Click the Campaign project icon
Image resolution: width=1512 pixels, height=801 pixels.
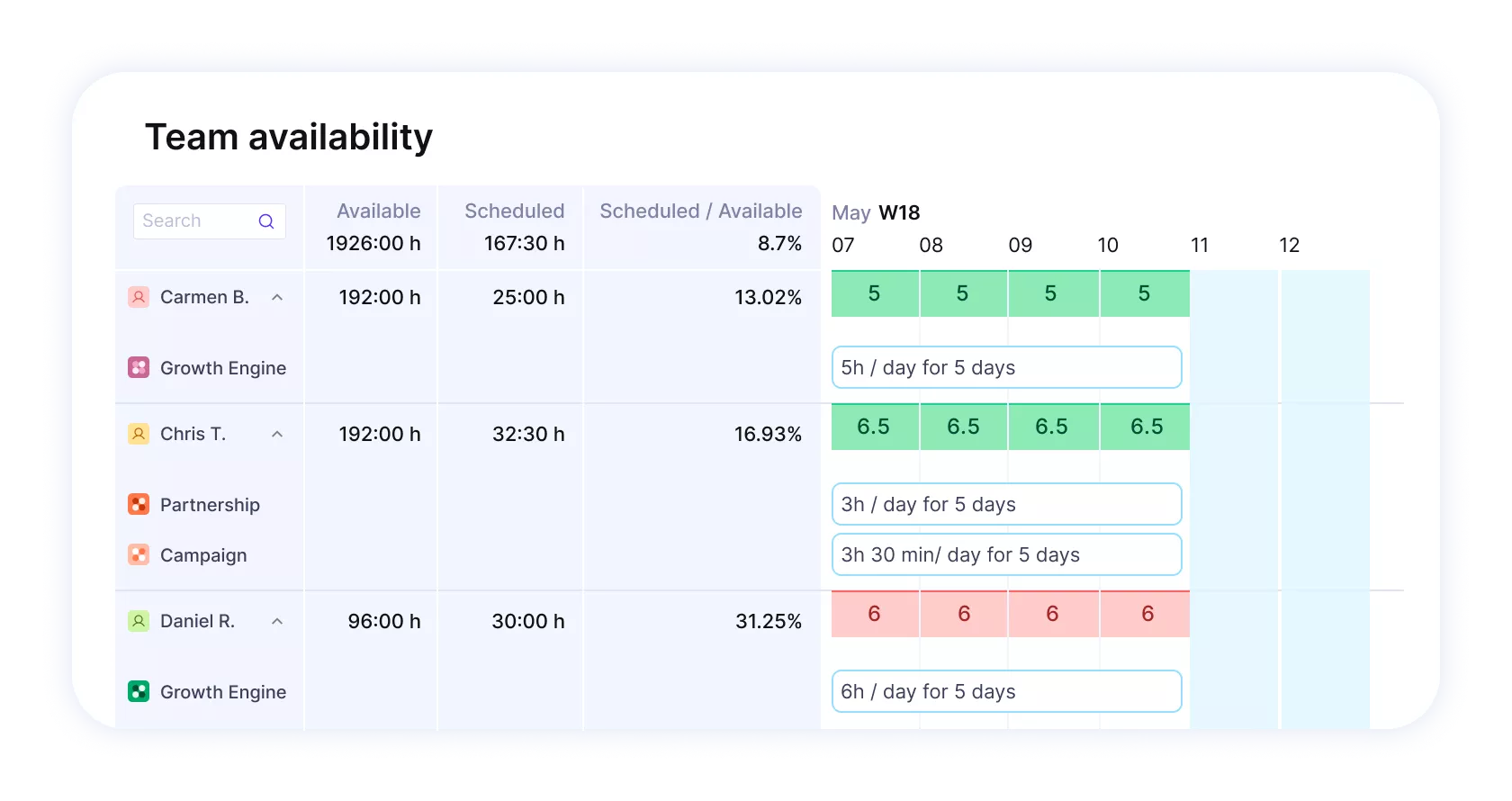point(139,554)
